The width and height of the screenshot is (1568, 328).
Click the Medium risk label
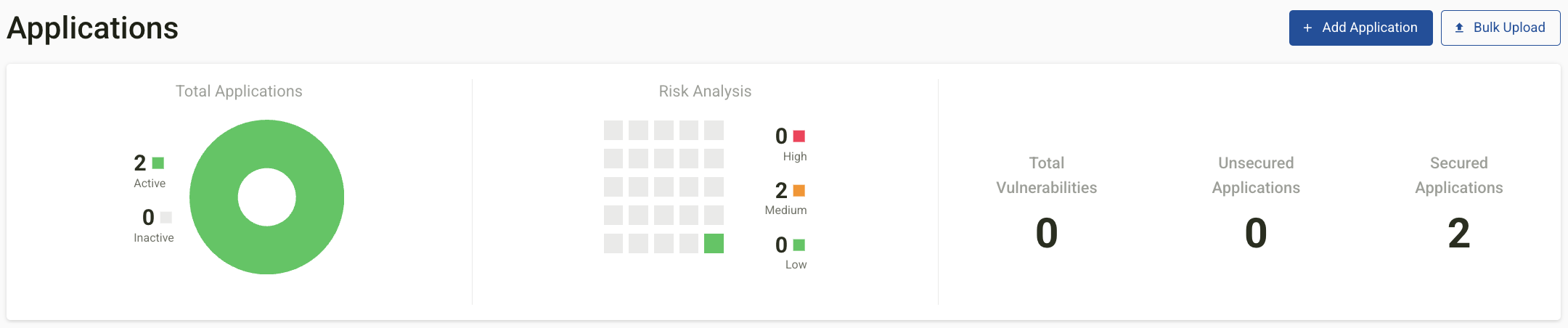tap(785, 210)
